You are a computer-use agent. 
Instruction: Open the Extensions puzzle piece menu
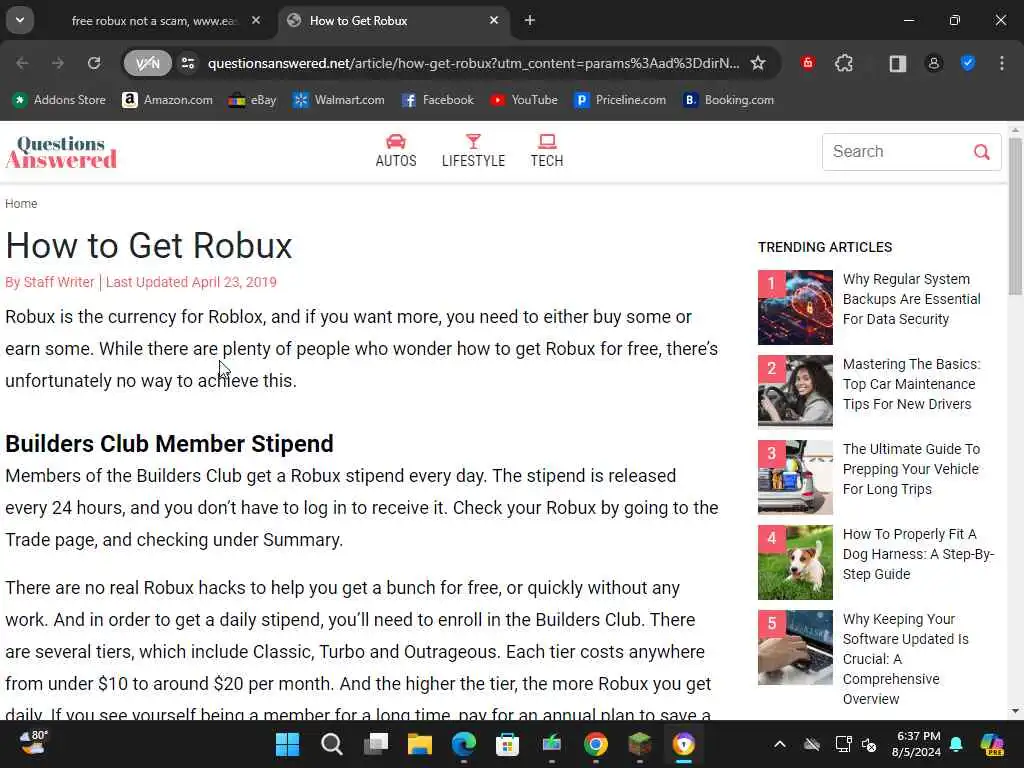click(x=844, y=63)
